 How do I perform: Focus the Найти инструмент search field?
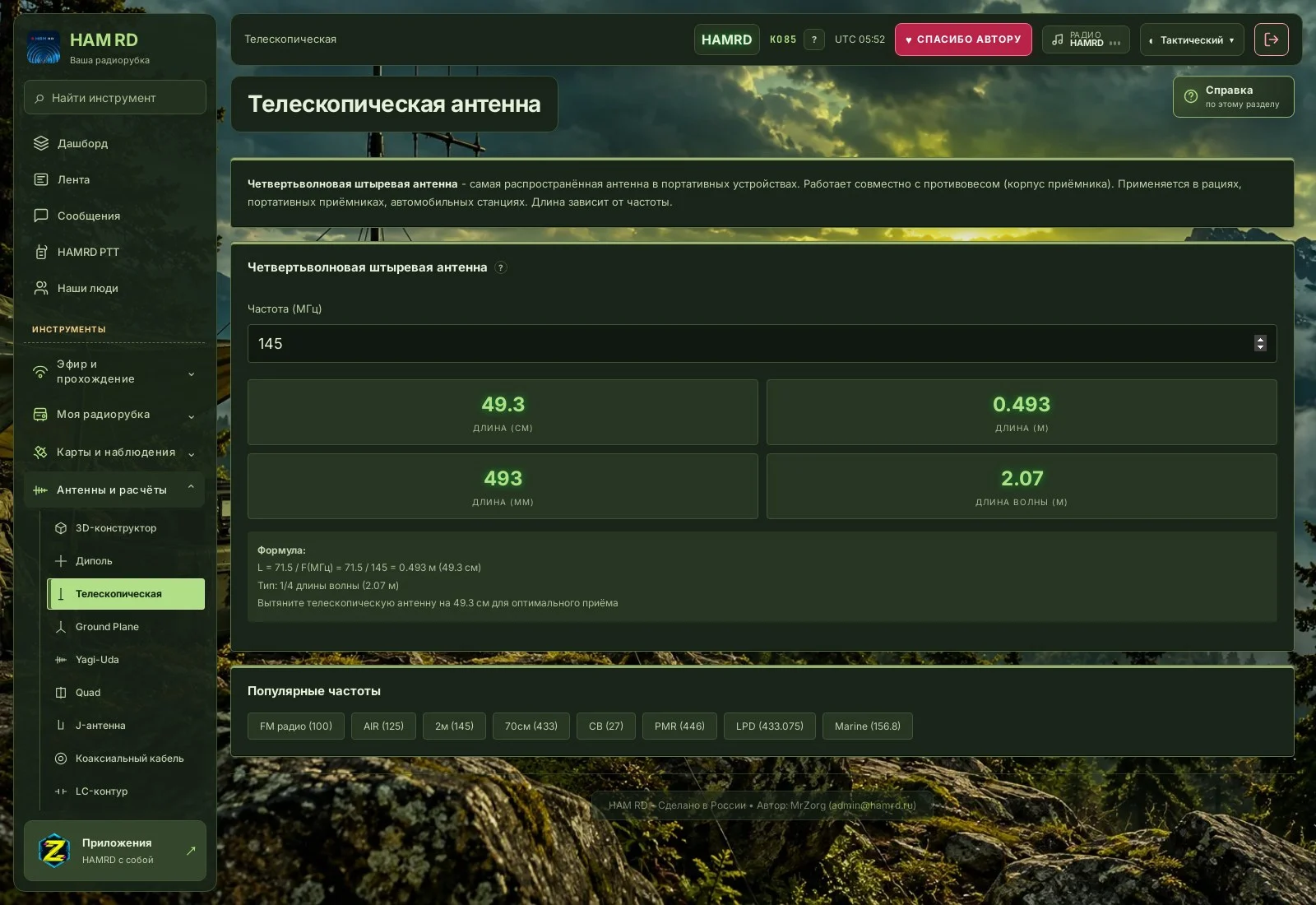click(115, 97)
